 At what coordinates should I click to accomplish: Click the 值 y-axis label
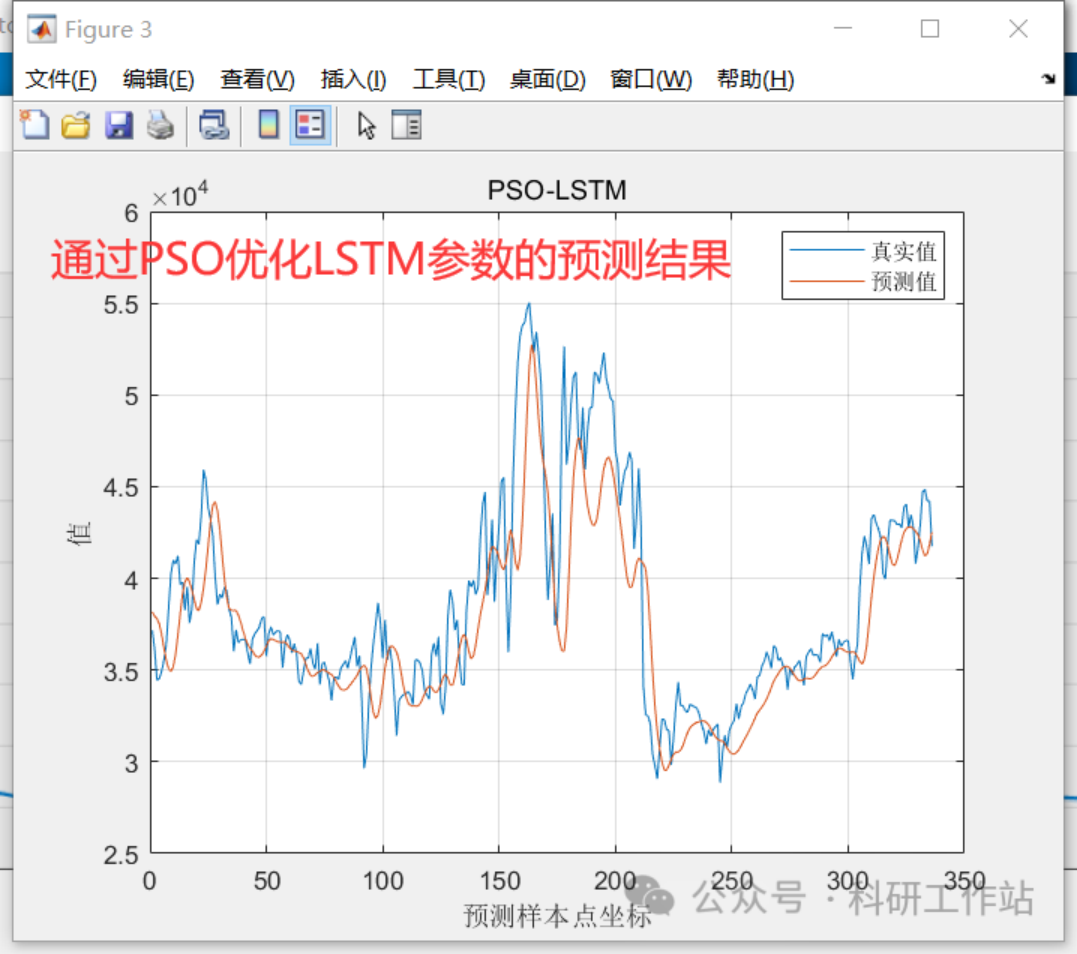point(78,533)
